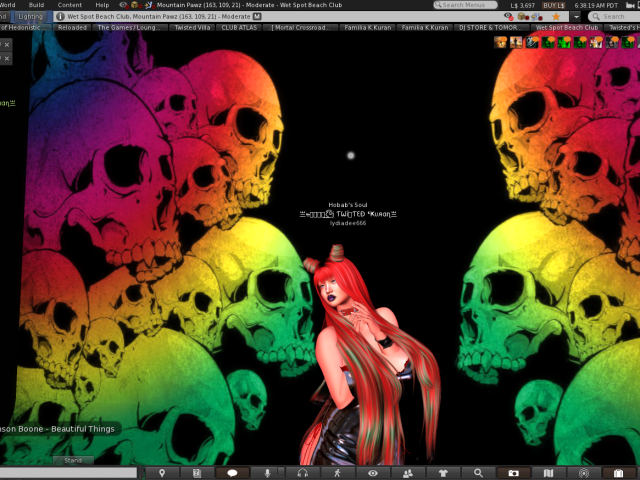Click the L$ 3,697 balance
The width and height of the screenshot is (640, 480).
pyautogui.click(x=522, y=5)
